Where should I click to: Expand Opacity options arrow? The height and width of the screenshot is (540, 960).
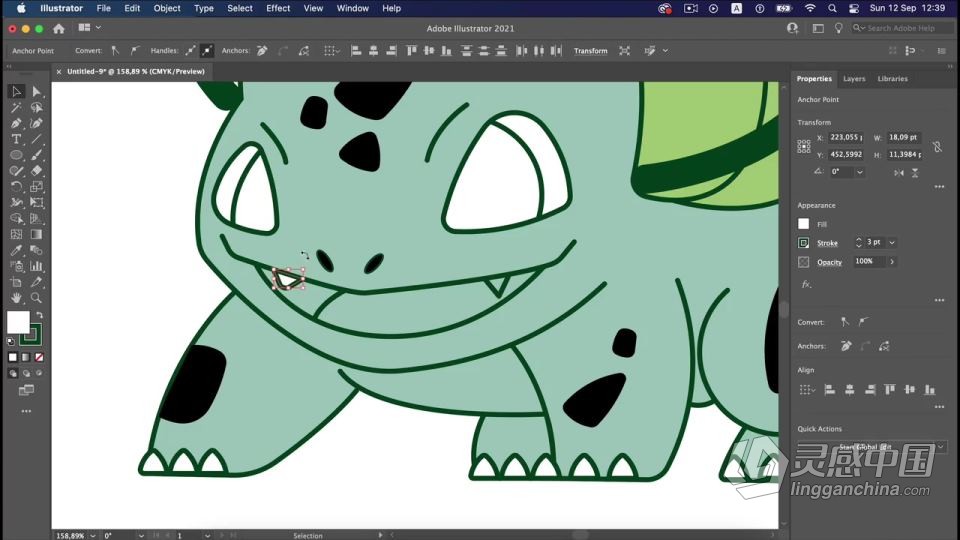click(892, 262)
